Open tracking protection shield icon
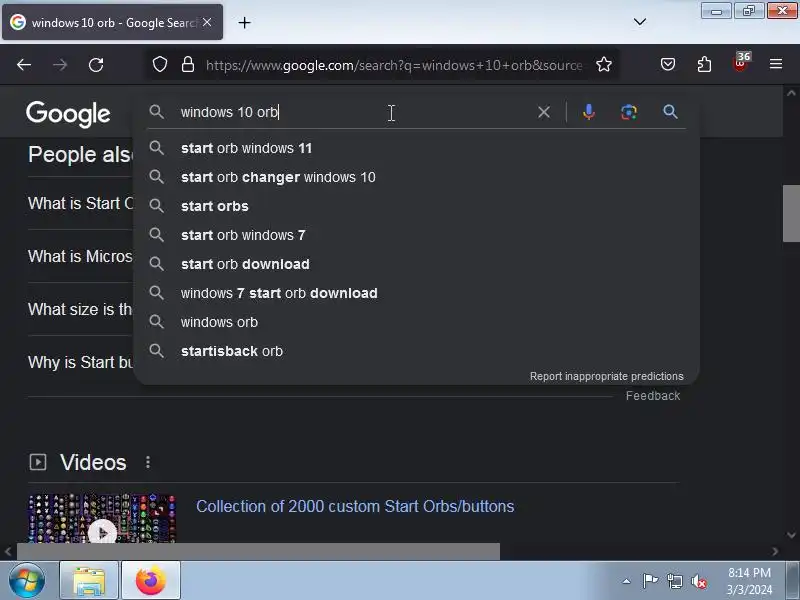This screenshot has height=600, width=800. coord(160,64)
